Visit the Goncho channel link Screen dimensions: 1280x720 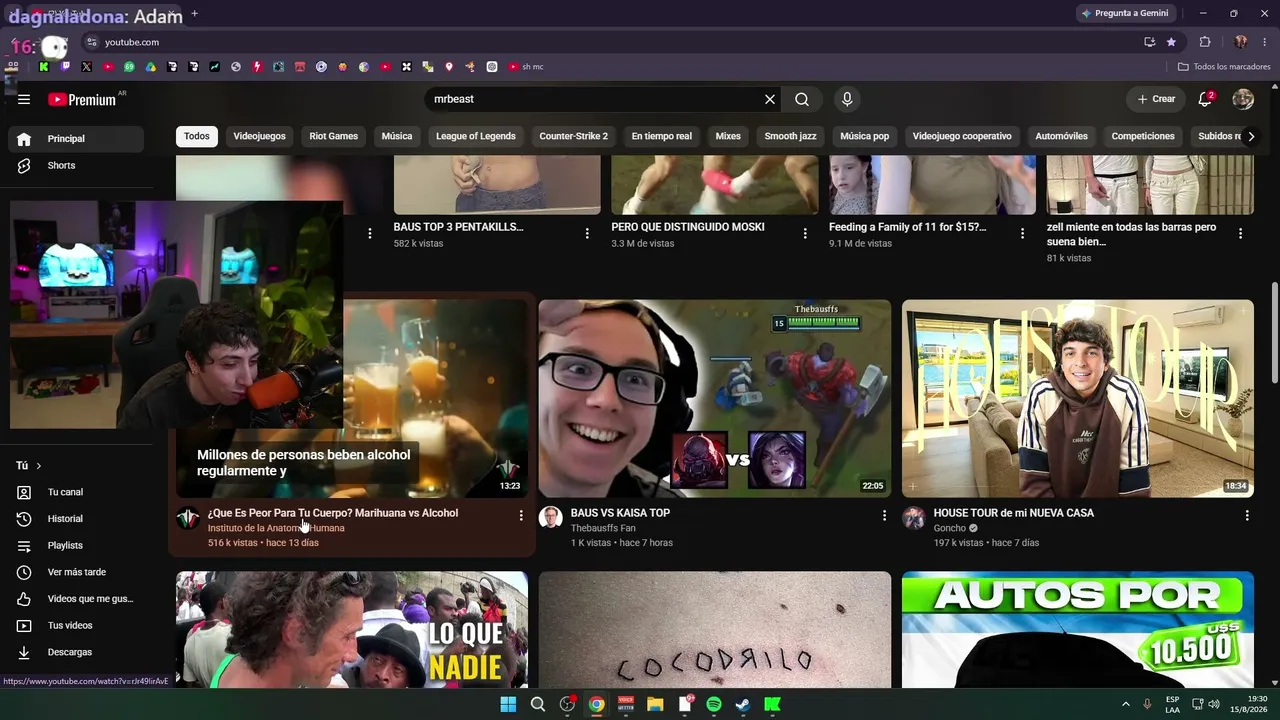coord(950,528)
